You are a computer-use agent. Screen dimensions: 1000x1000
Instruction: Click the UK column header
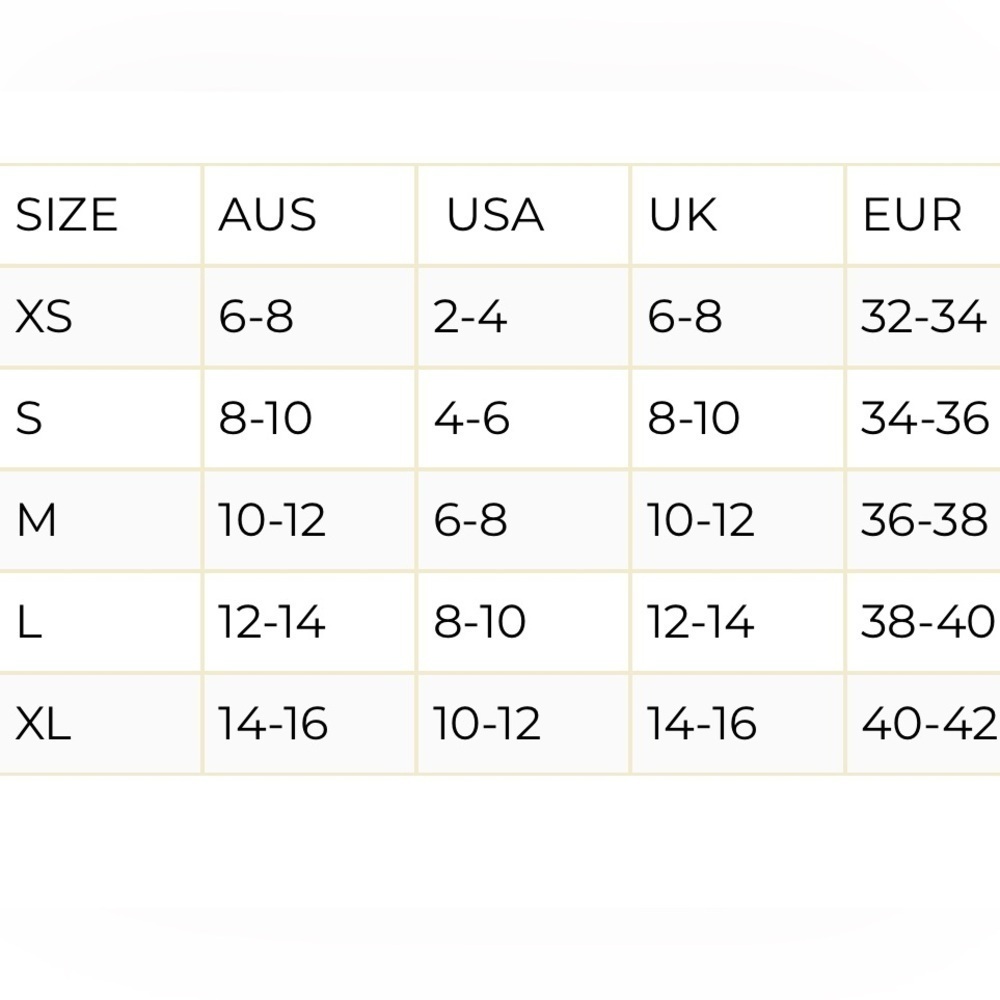pos(682,215)
